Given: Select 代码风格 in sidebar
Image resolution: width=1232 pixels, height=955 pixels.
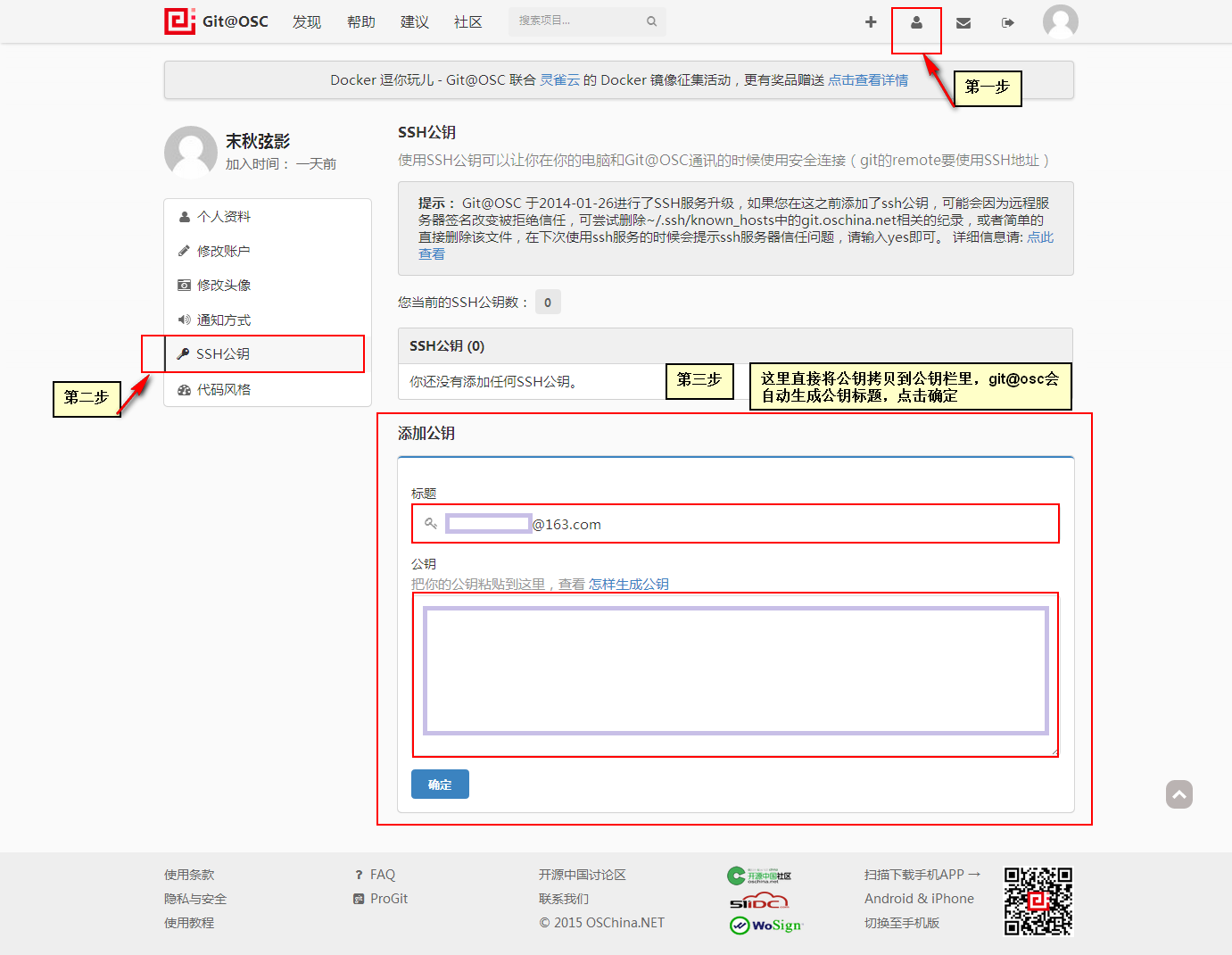Looking at the screenshot, I should (268, 390).
